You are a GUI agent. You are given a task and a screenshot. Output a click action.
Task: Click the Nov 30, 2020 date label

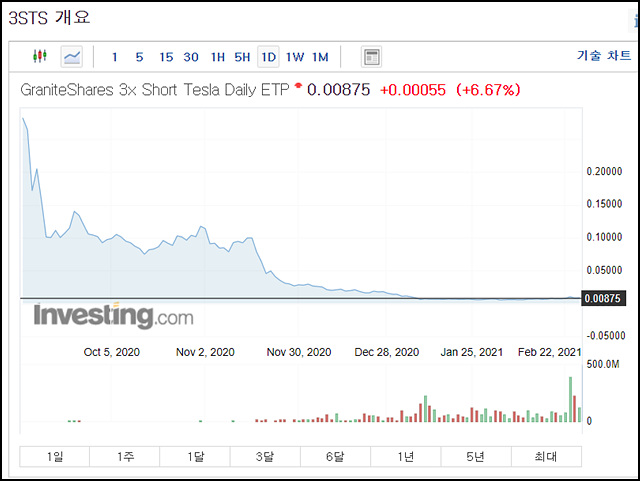pos(299,352)
